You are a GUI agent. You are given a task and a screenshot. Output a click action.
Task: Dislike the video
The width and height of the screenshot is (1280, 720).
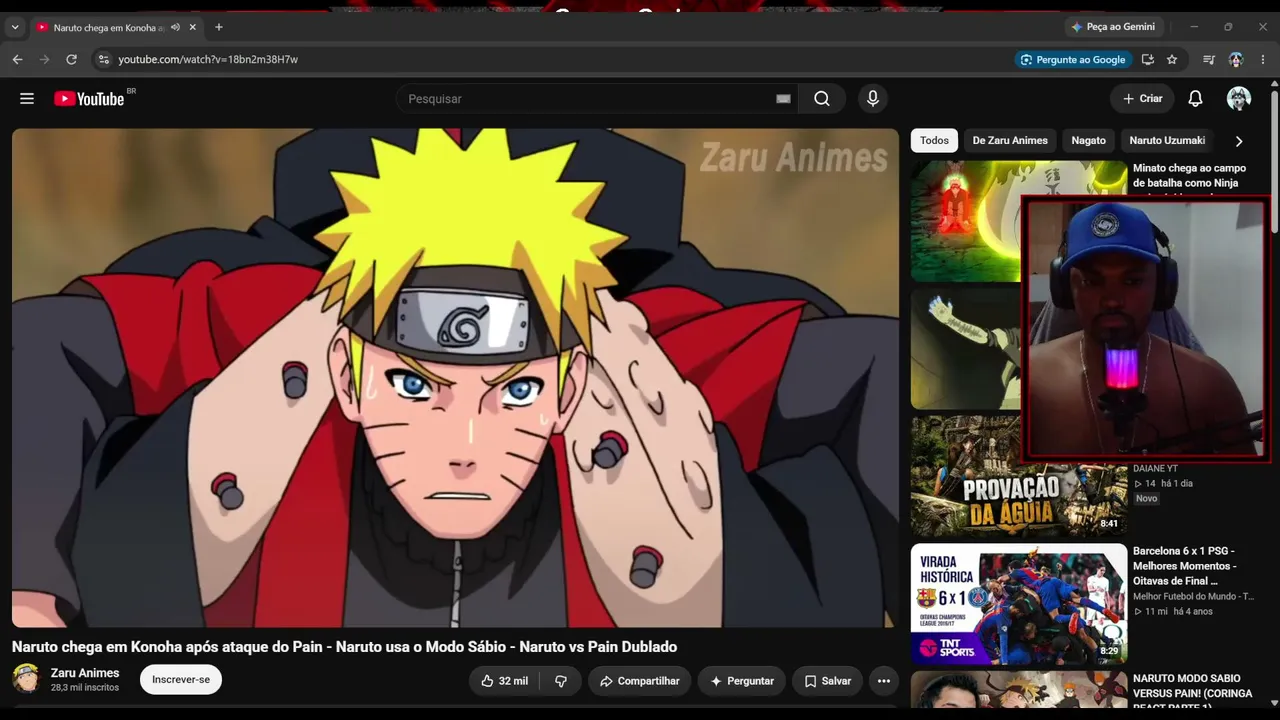pyautogui.click(x=561, y=681)
